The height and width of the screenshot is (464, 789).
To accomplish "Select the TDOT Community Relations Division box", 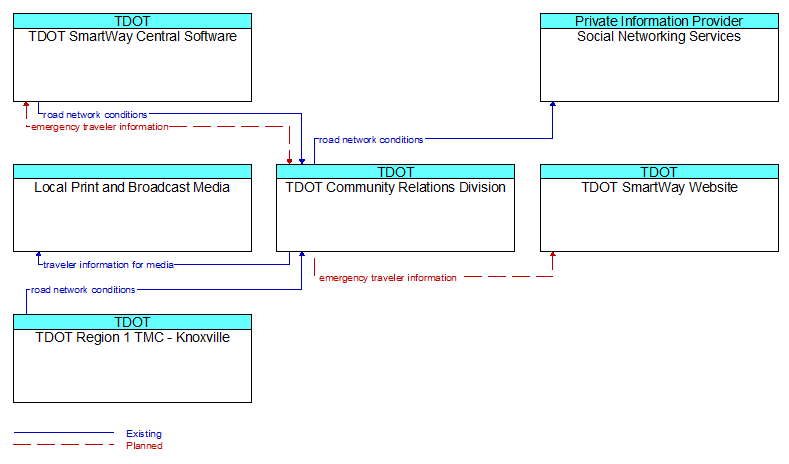I will [x=396, y=208].
